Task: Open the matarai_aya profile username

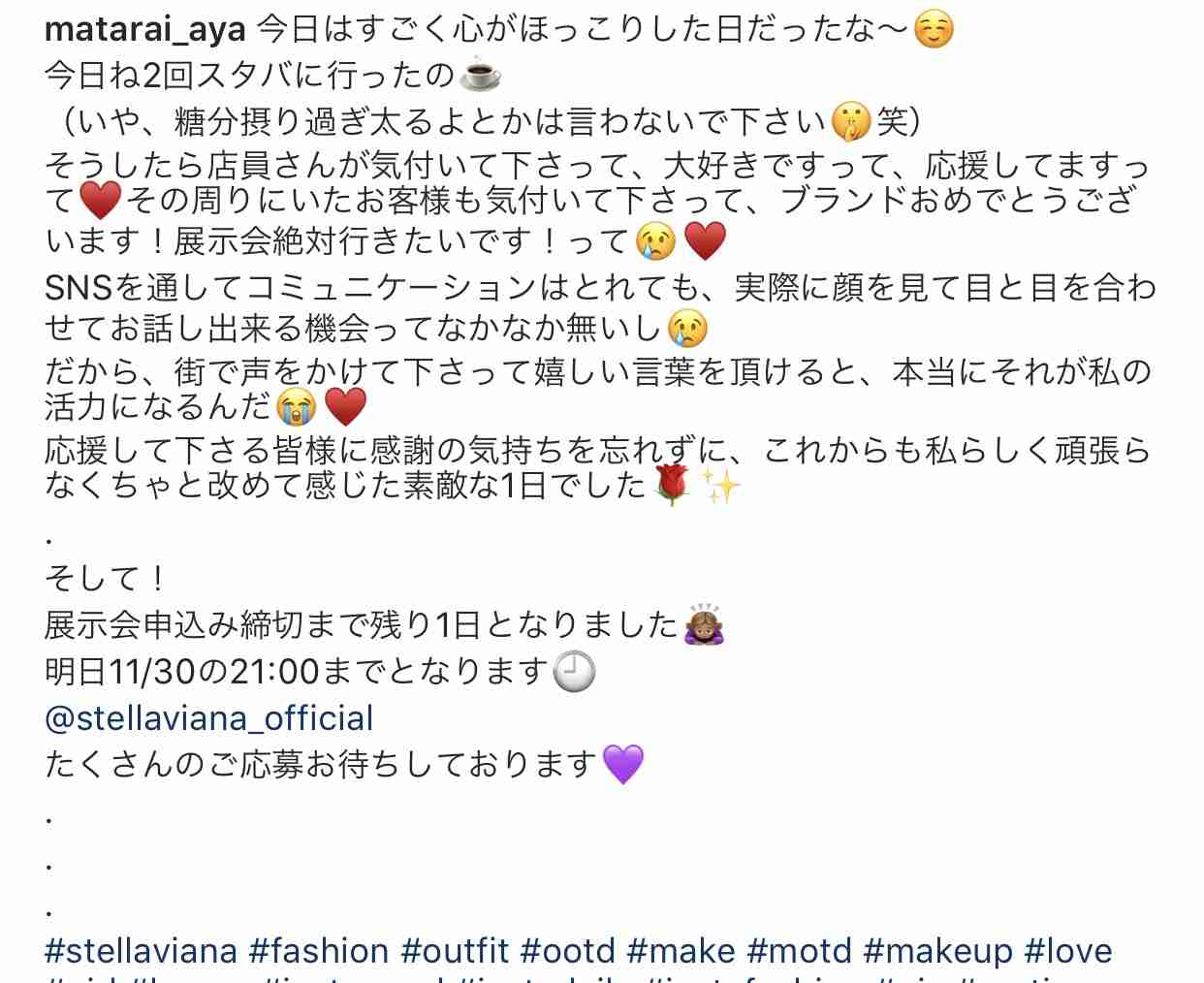Action: (145, 30)
